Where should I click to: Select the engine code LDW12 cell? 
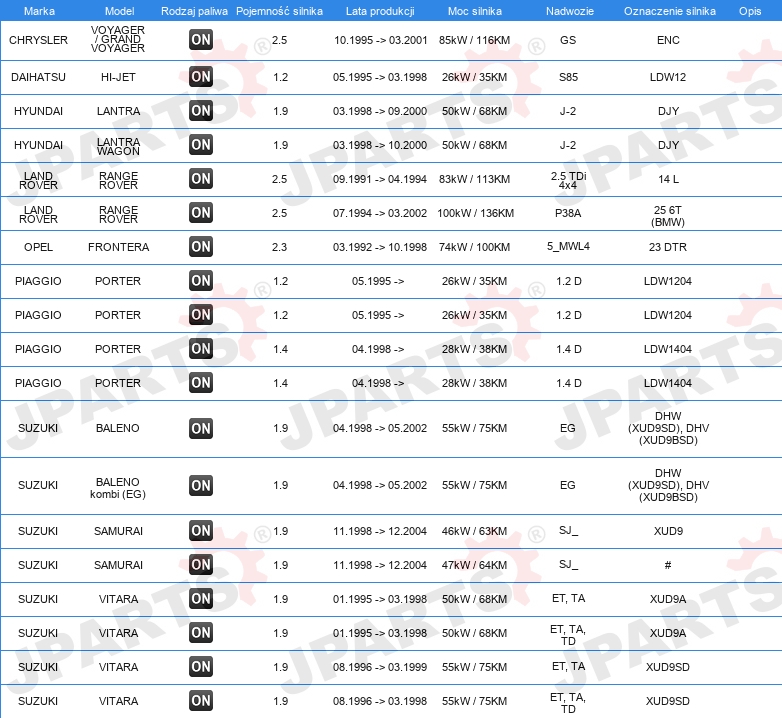click(x=668, y=77)
